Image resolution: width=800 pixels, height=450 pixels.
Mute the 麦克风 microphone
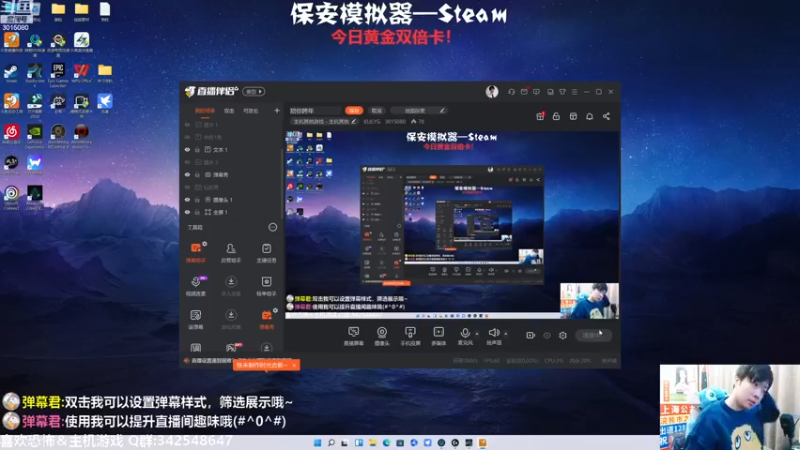point(465,336)
